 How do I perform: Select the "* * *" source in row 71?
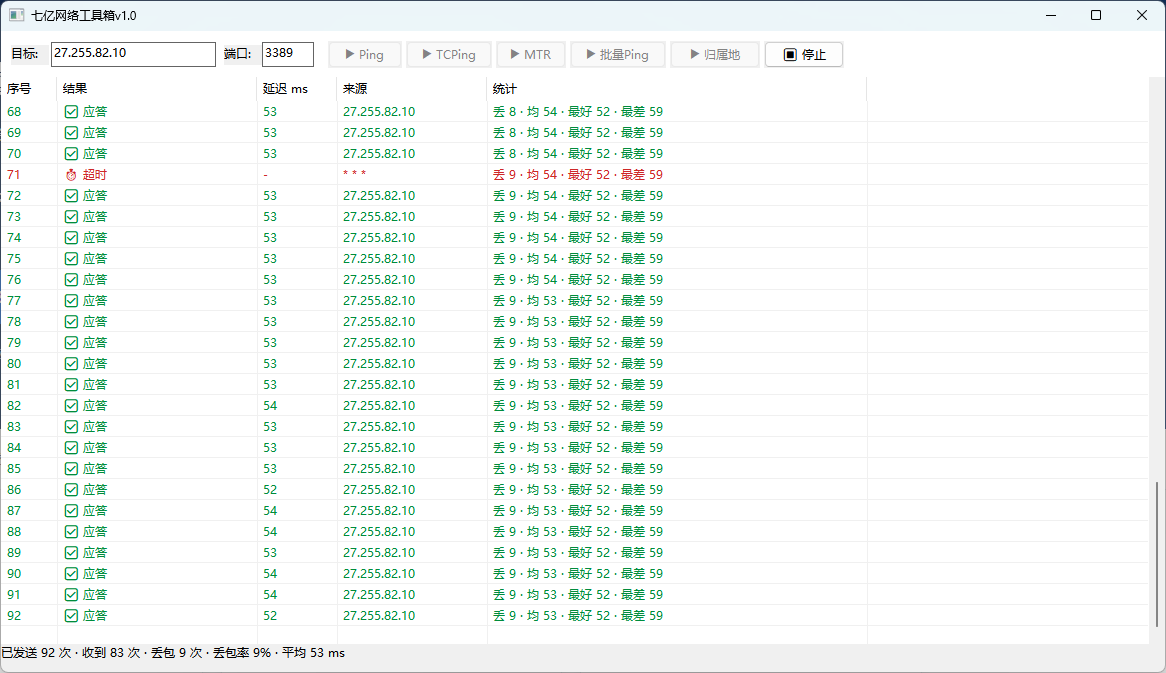pyautogui.click(x=355, y=174)
